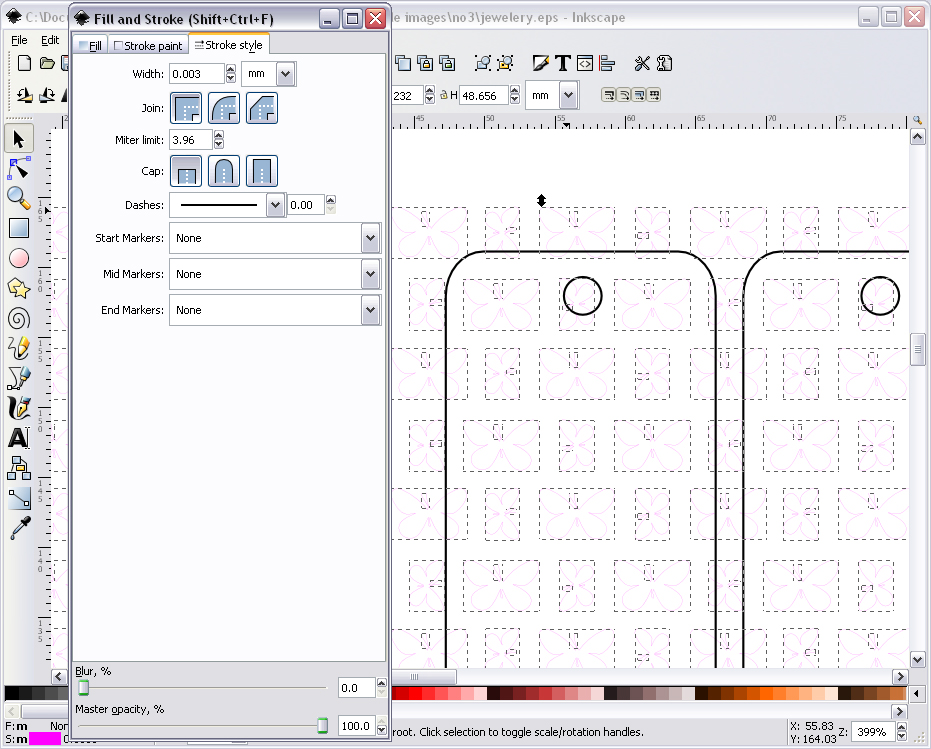
Task: Select the Stroke style tab
Action: [229, 45]
